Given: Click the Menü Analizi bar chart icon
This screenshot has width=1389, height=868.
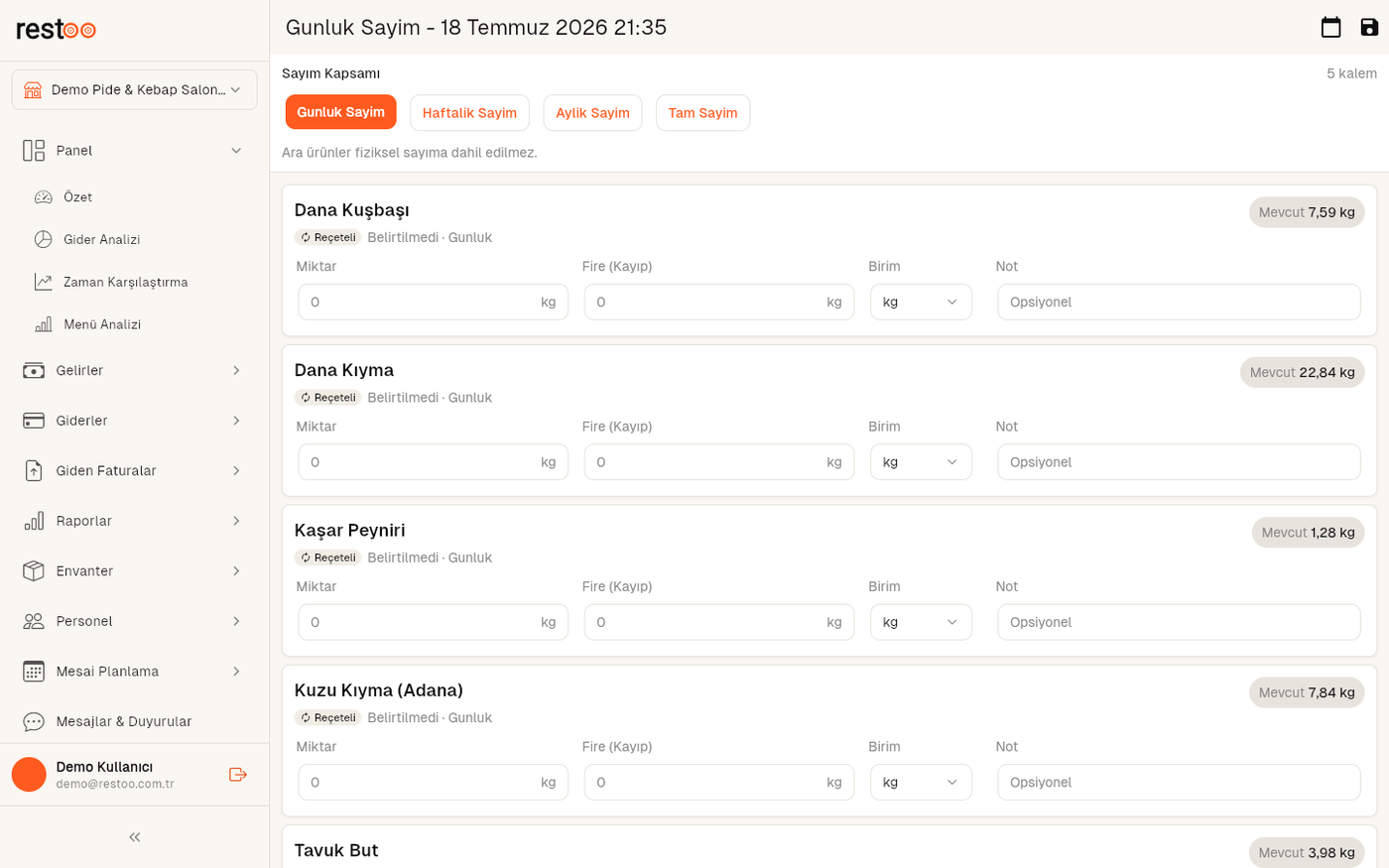Looking at the screenshot, I should (44, 324).
